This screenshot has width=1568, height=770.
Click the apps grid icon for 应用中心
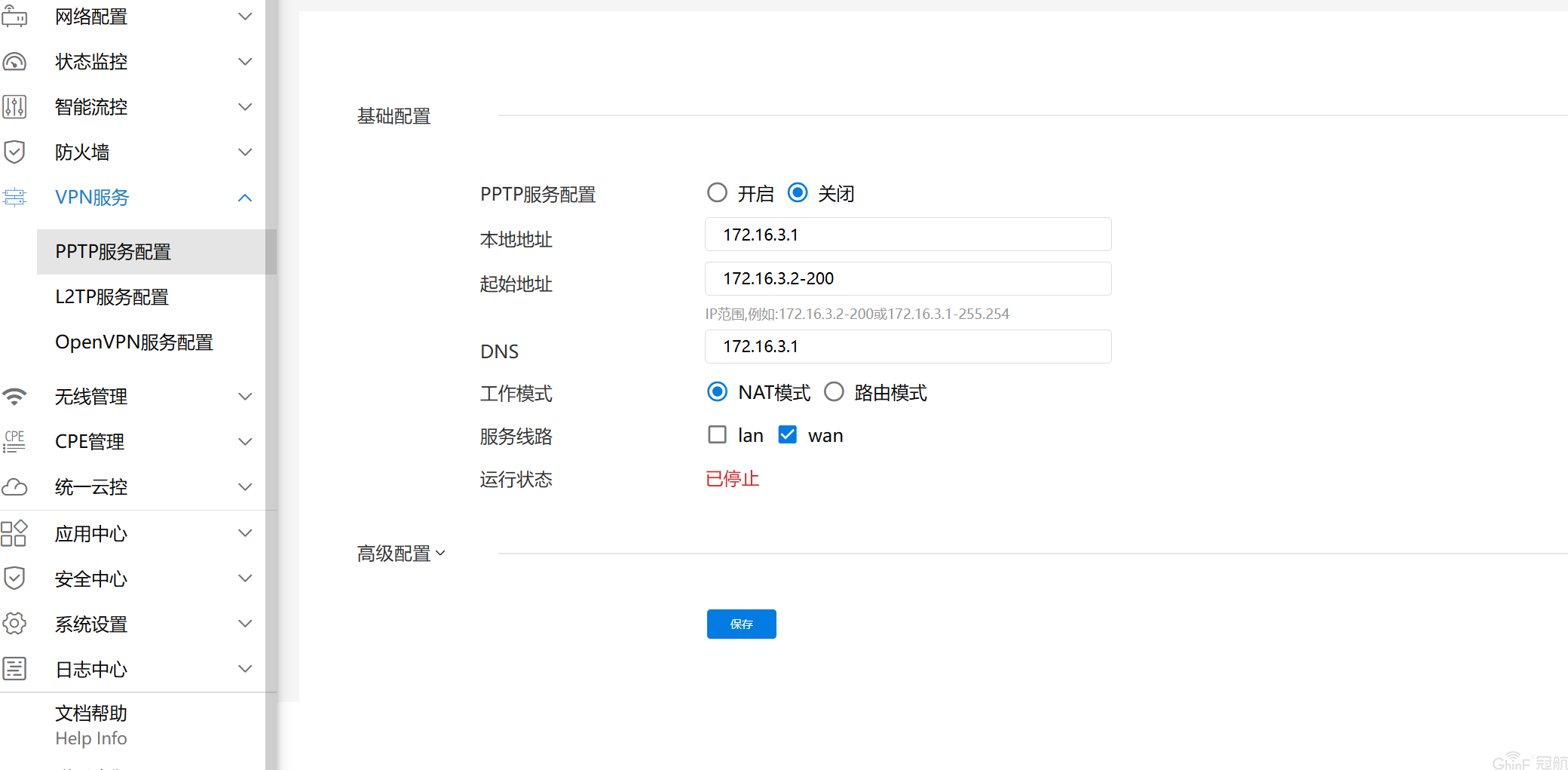tap(14, 533)
